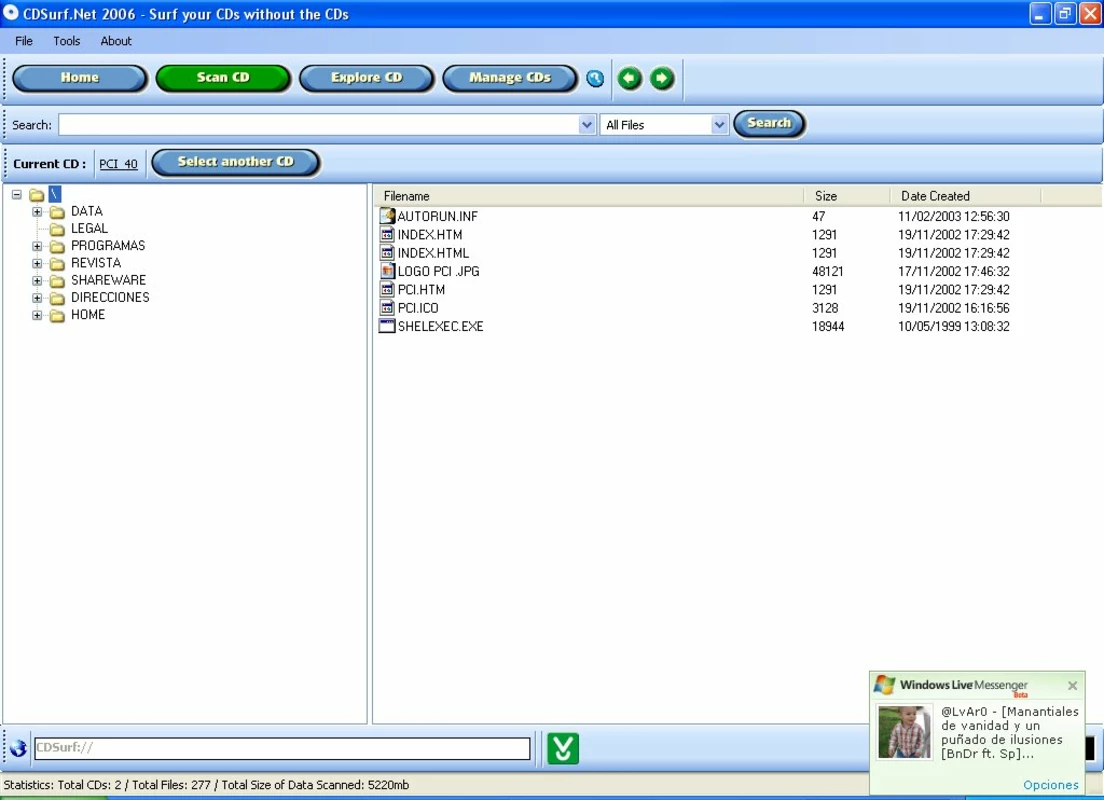Expand the DIRECCIONES folder node

coord(37,297)
